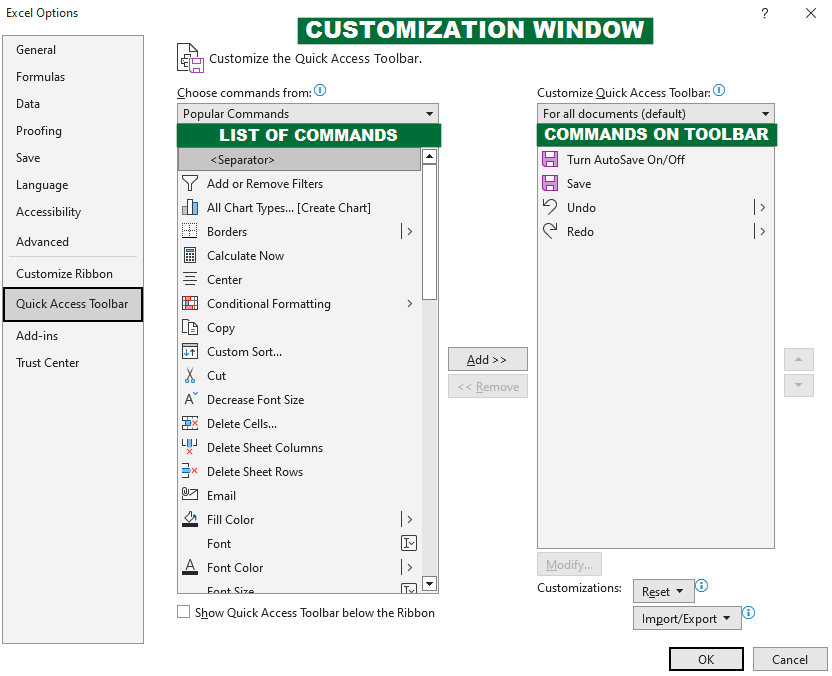Click the << Remove button
The width and height of the screenshot is (832, 676).
(x=488, y=386)
